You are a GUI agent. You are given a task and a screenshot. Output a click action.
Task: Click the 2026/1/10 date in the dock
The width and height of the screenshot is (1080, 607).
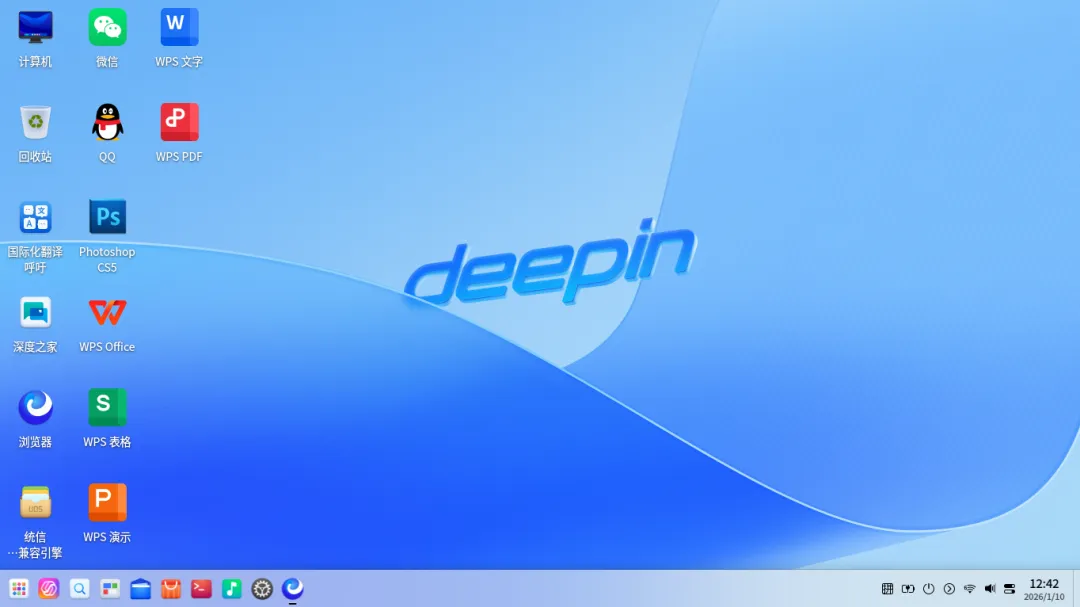[1044, 597]
